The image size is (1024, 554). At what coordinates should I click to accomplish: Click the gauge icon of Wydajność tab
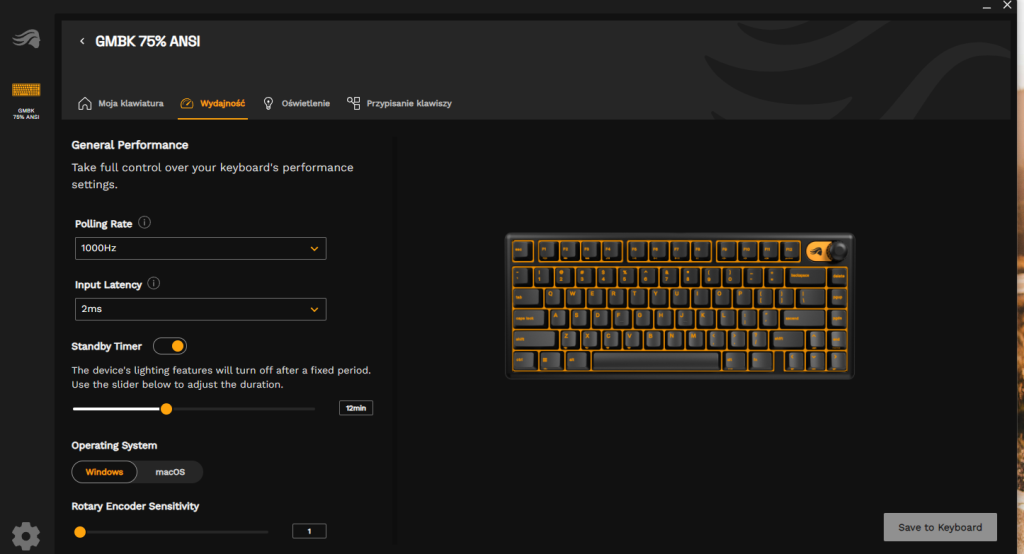pyautogui.click(x=187, y=103)
